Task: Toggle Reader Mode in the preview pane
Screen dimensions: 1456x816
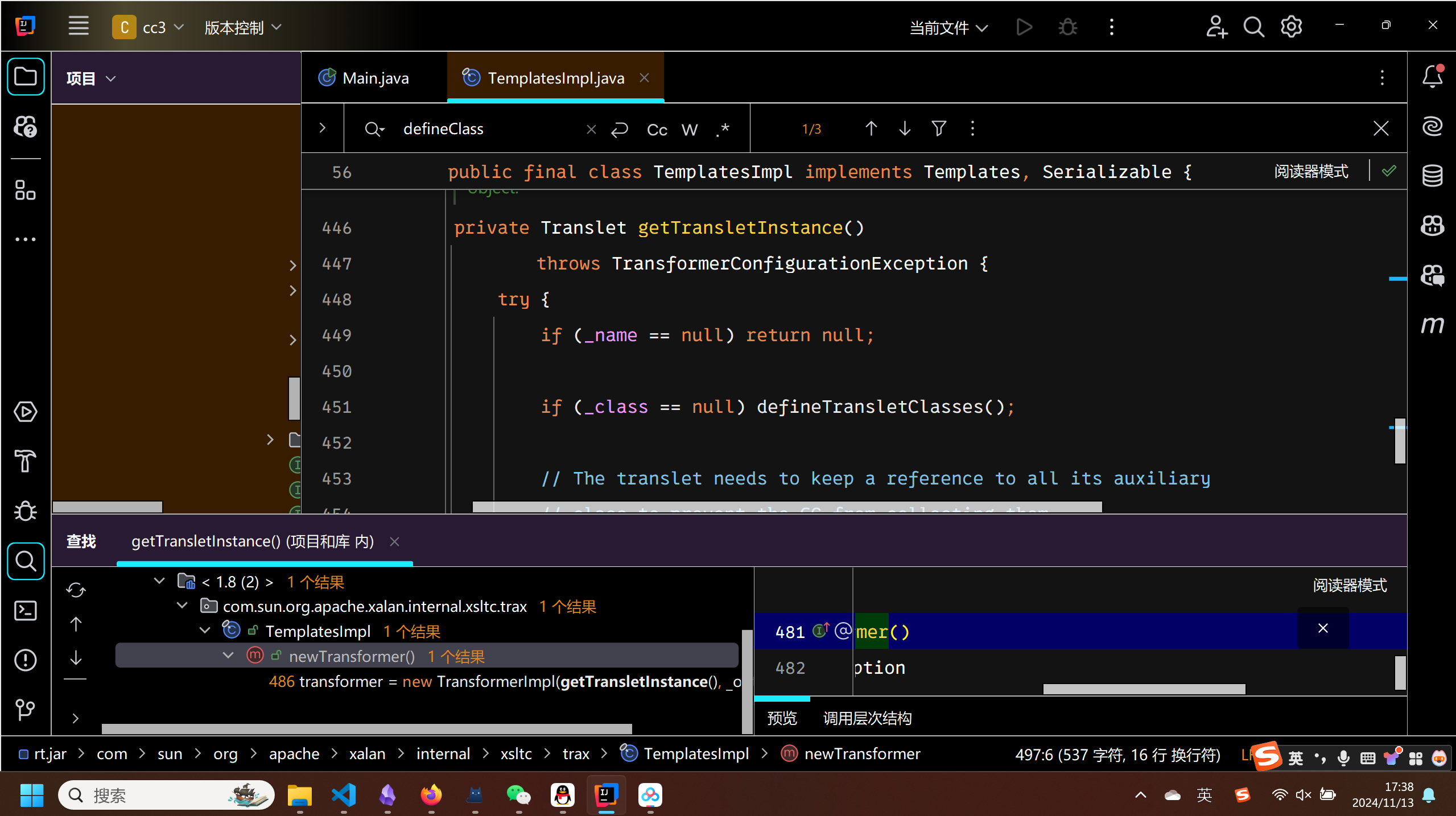Action: (1350, 585)
